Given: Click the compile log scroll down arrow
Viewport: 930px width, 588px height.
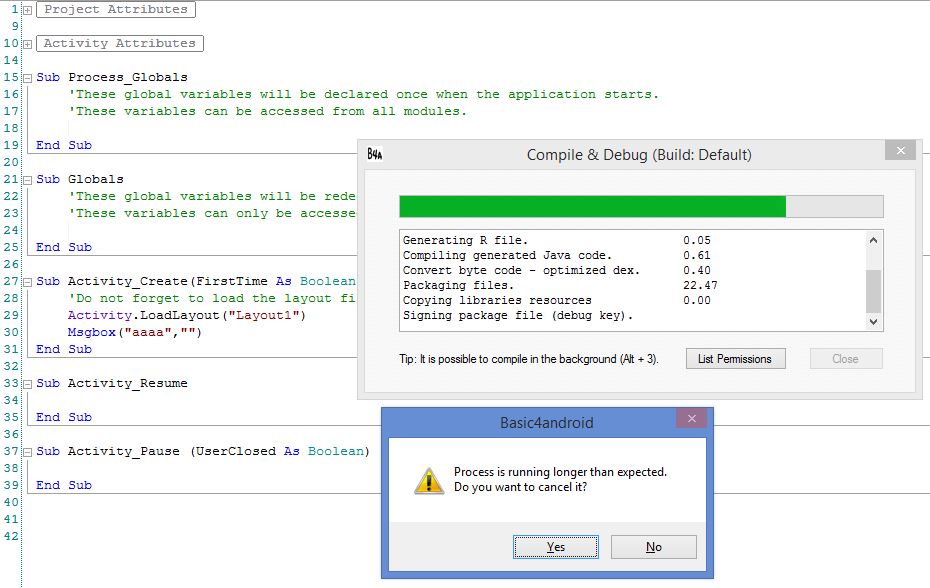Looking at the screenshot, I should click(873, 322).
